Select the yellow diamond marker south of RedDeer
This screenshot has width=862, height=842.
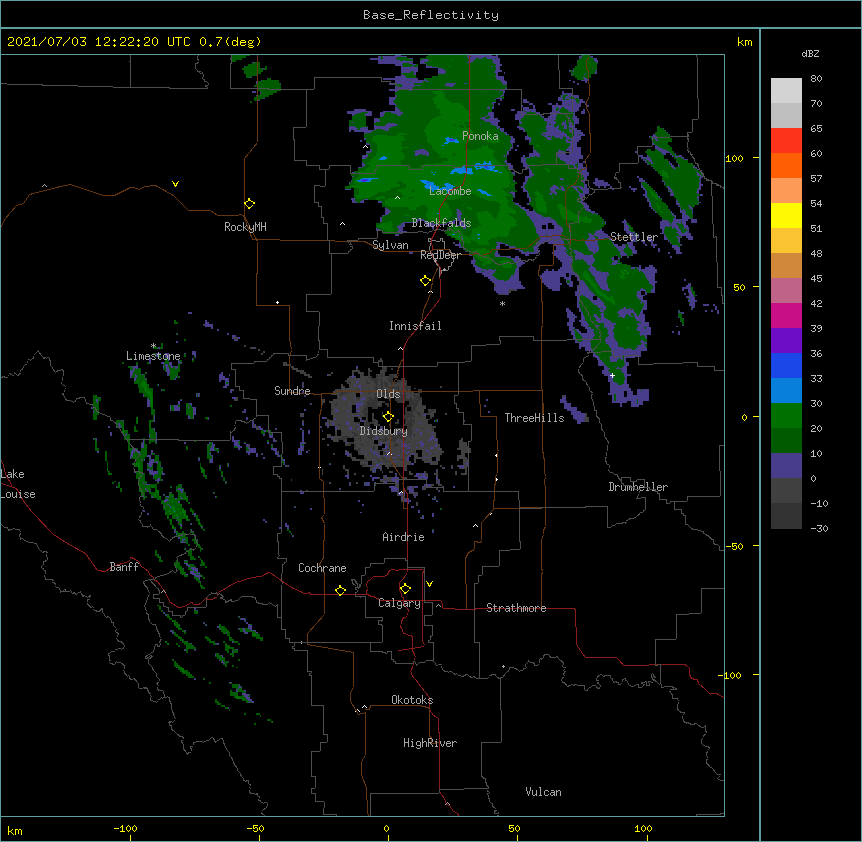(426, 281)
